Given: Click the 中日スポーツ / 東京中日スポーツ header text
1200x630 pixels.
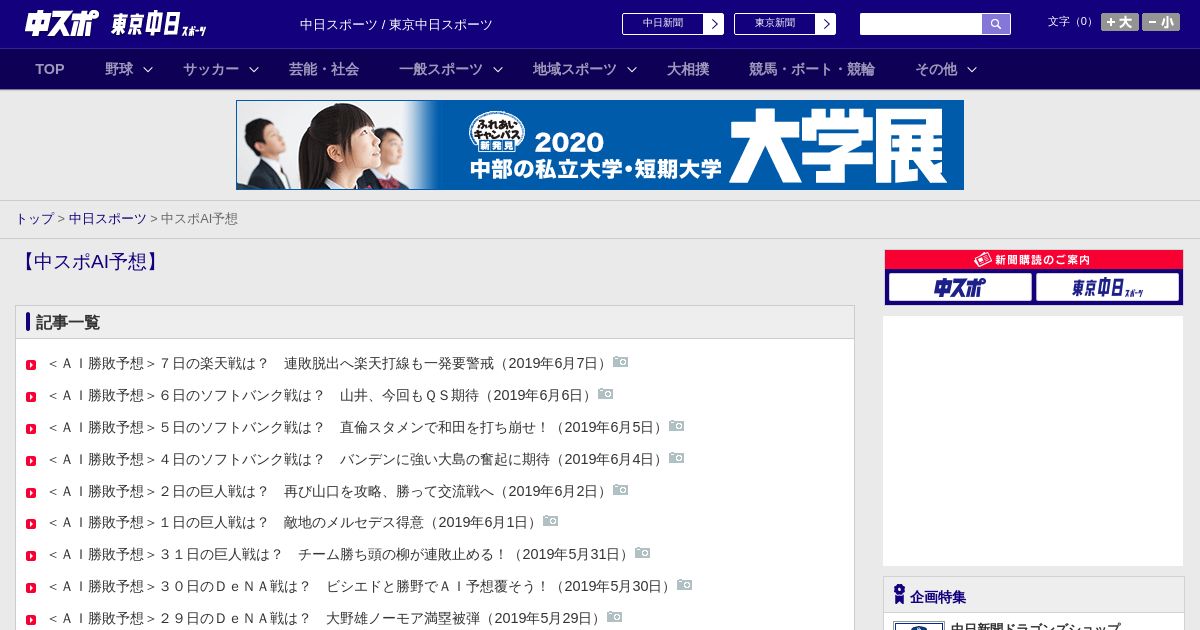Looking at the screenshot, I should click(x=396, y=24).
